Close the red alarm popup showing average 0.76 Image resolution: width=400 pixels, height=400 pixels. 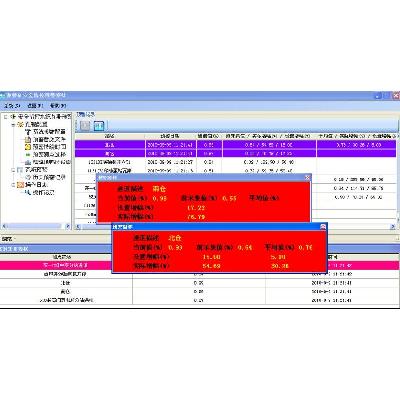(x=323, y=227)
